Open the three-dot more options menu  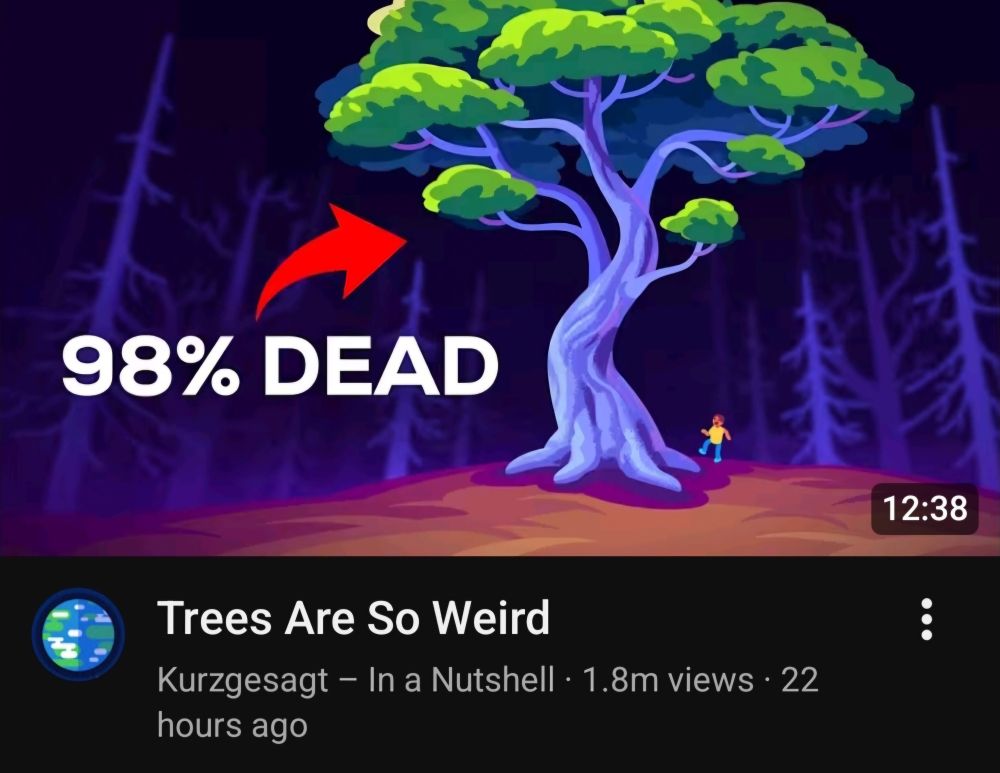tap(927, 619)
